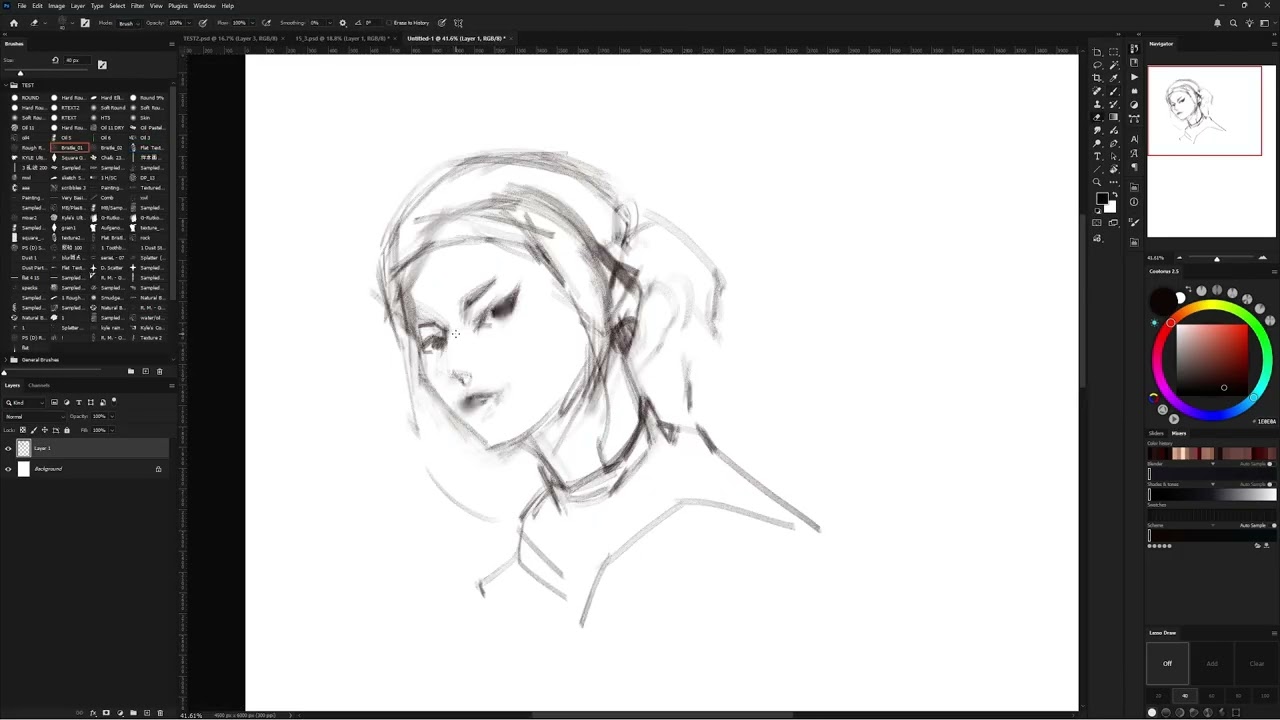Open the layer Kind filter dropdown

pos(25,402)
